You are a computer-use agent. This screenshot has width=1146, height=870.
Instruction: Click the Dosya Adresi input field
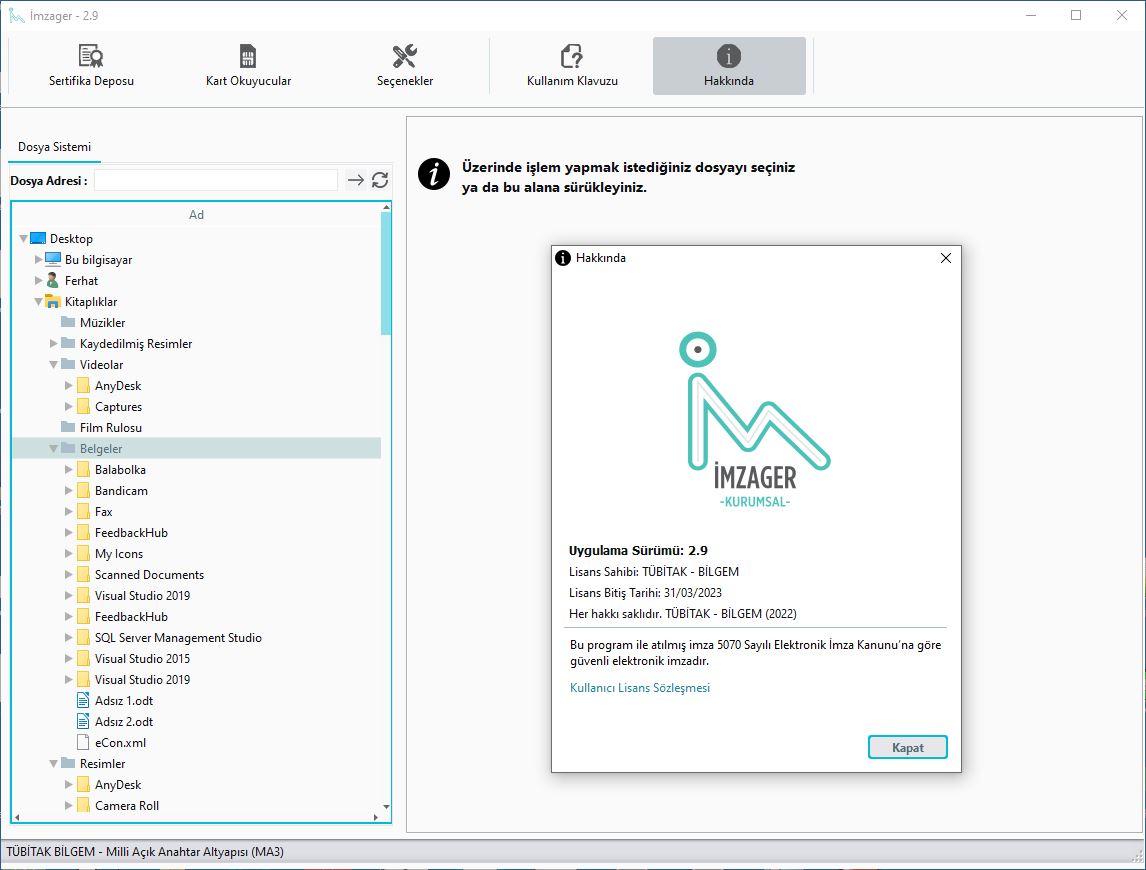point(216,180)
